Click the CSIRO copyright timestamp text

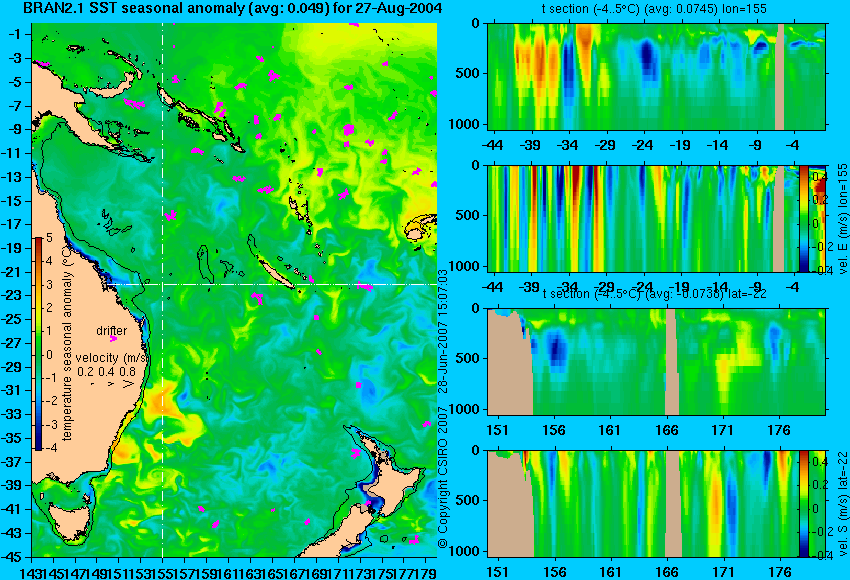click(x=443, y=409)
